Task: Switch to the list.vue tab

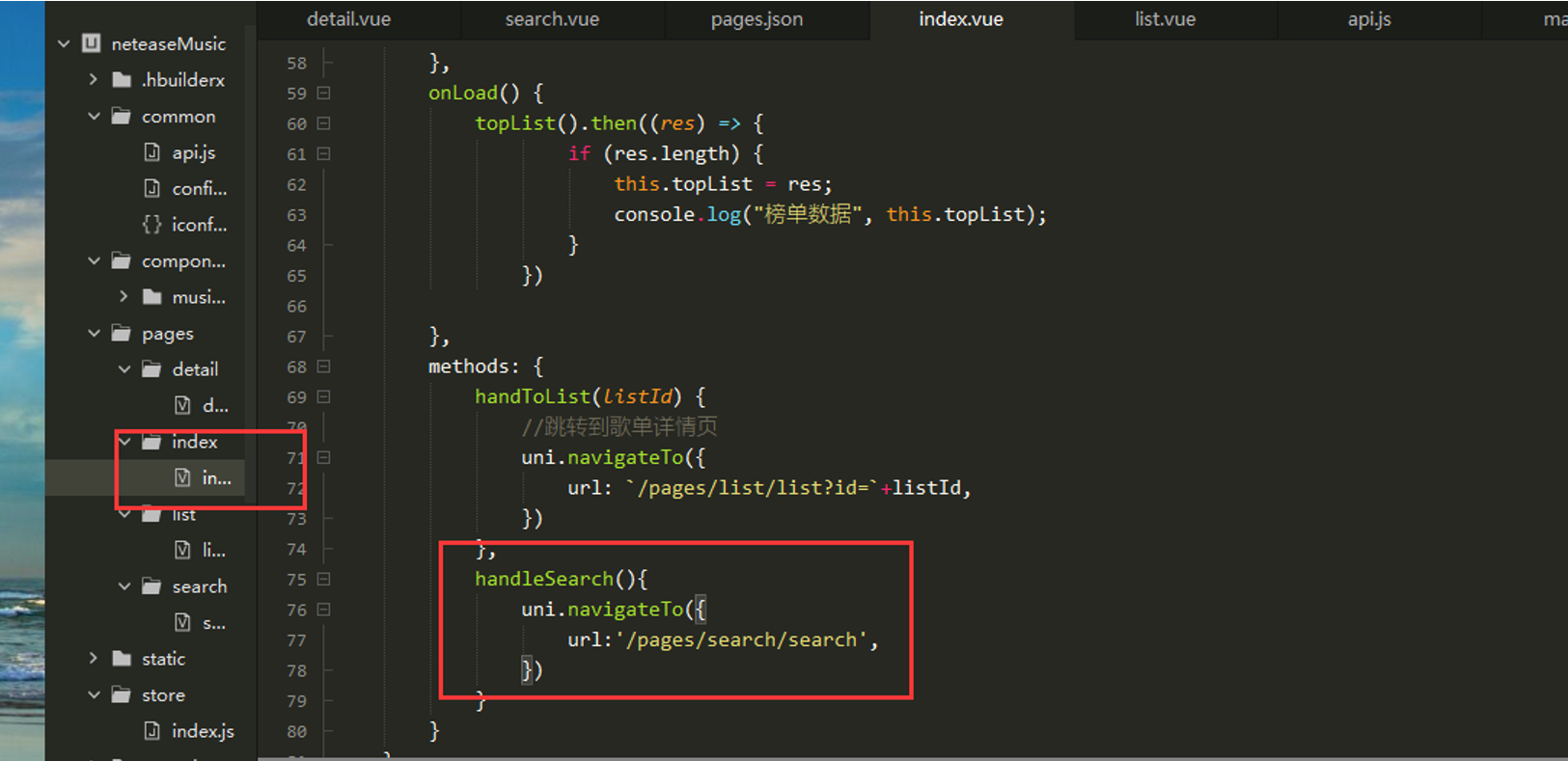Action: pos(1165,19)
